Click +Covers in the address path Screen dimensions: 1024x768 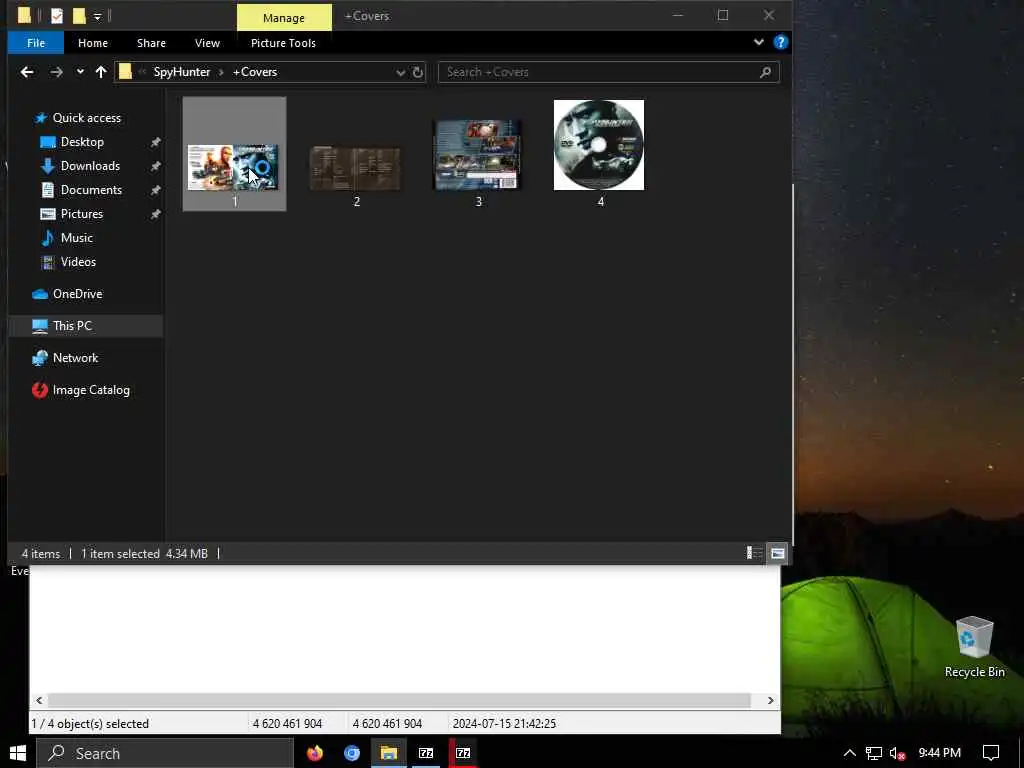click(x=255, y=72)
